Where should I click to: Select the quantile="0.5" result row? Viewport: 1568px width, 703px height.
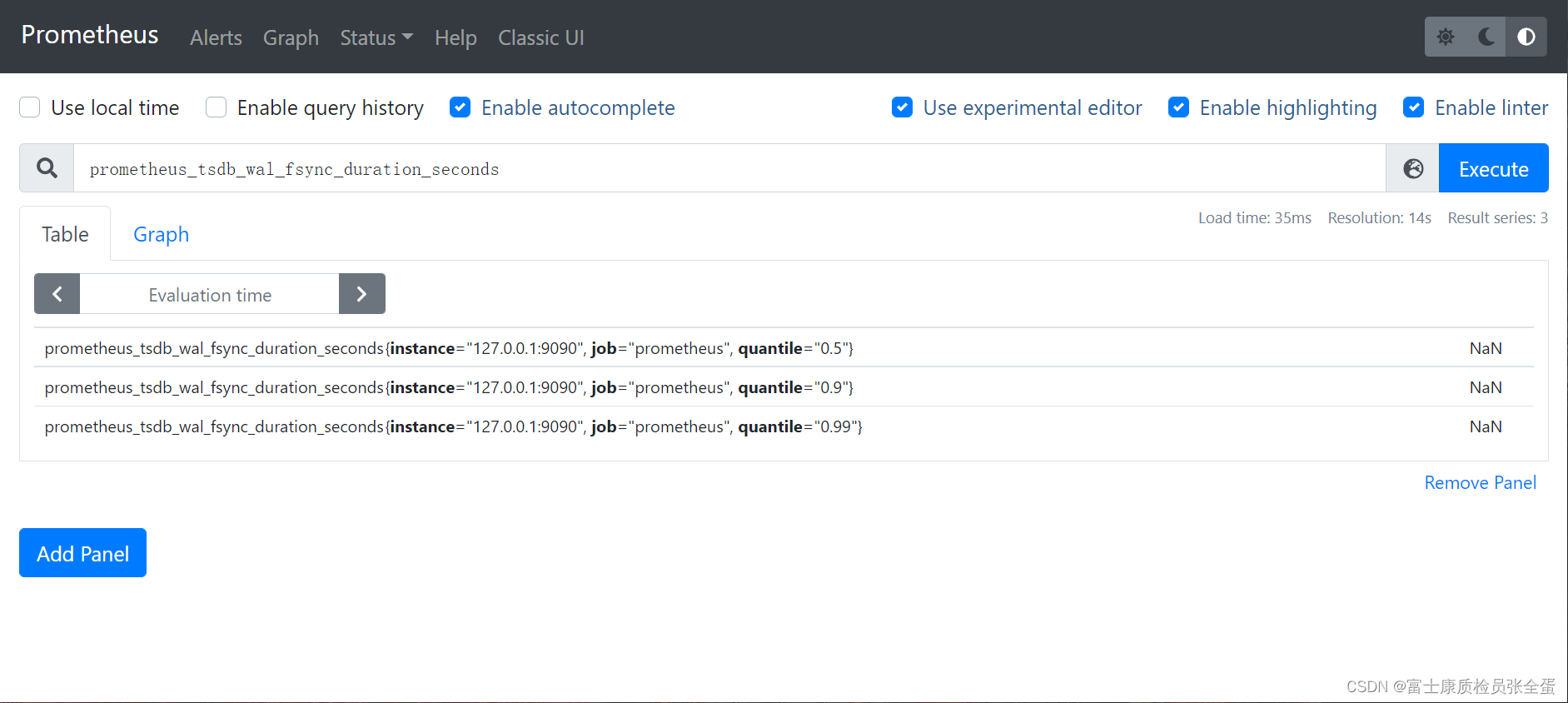784,348
